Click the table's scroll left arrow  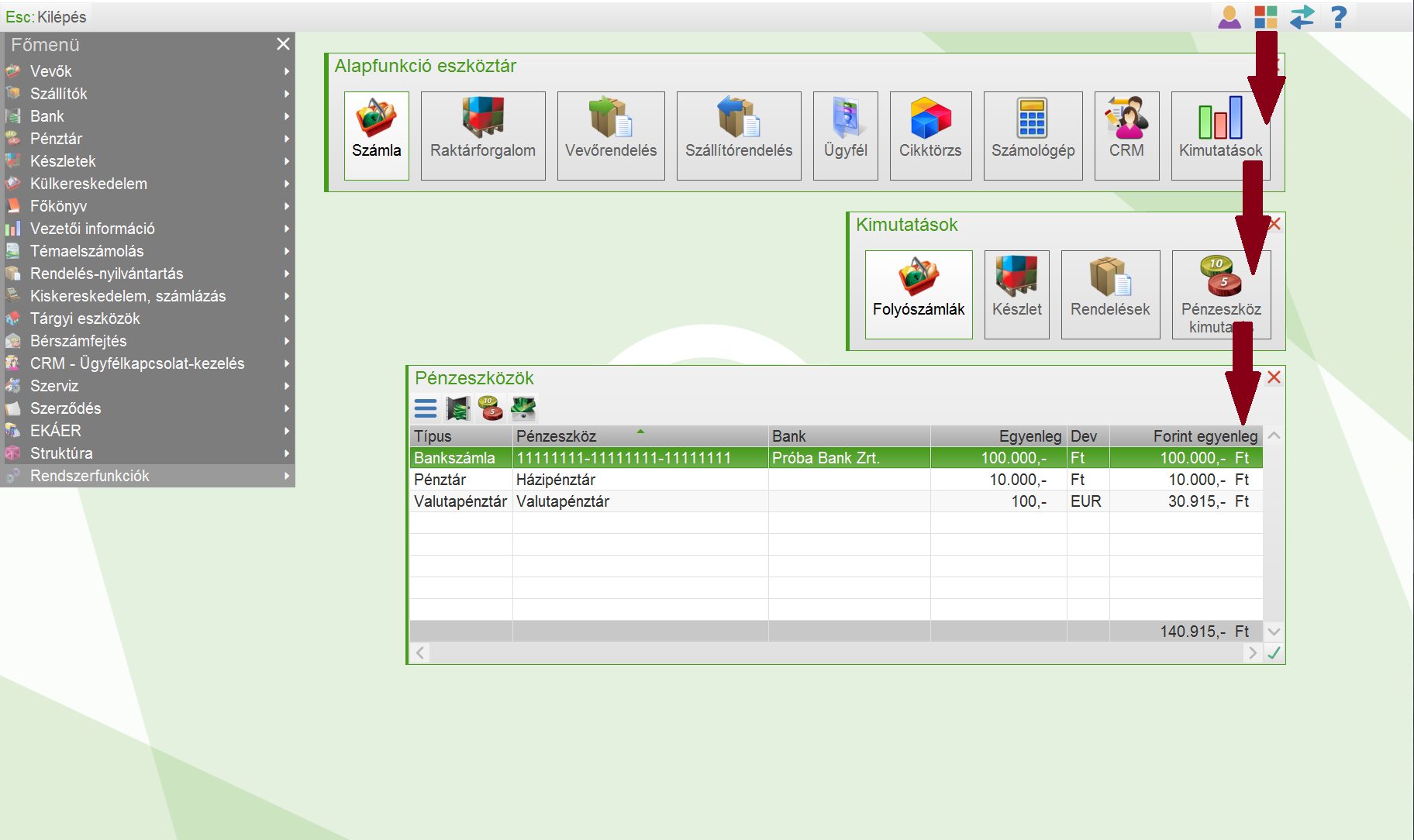420,653
